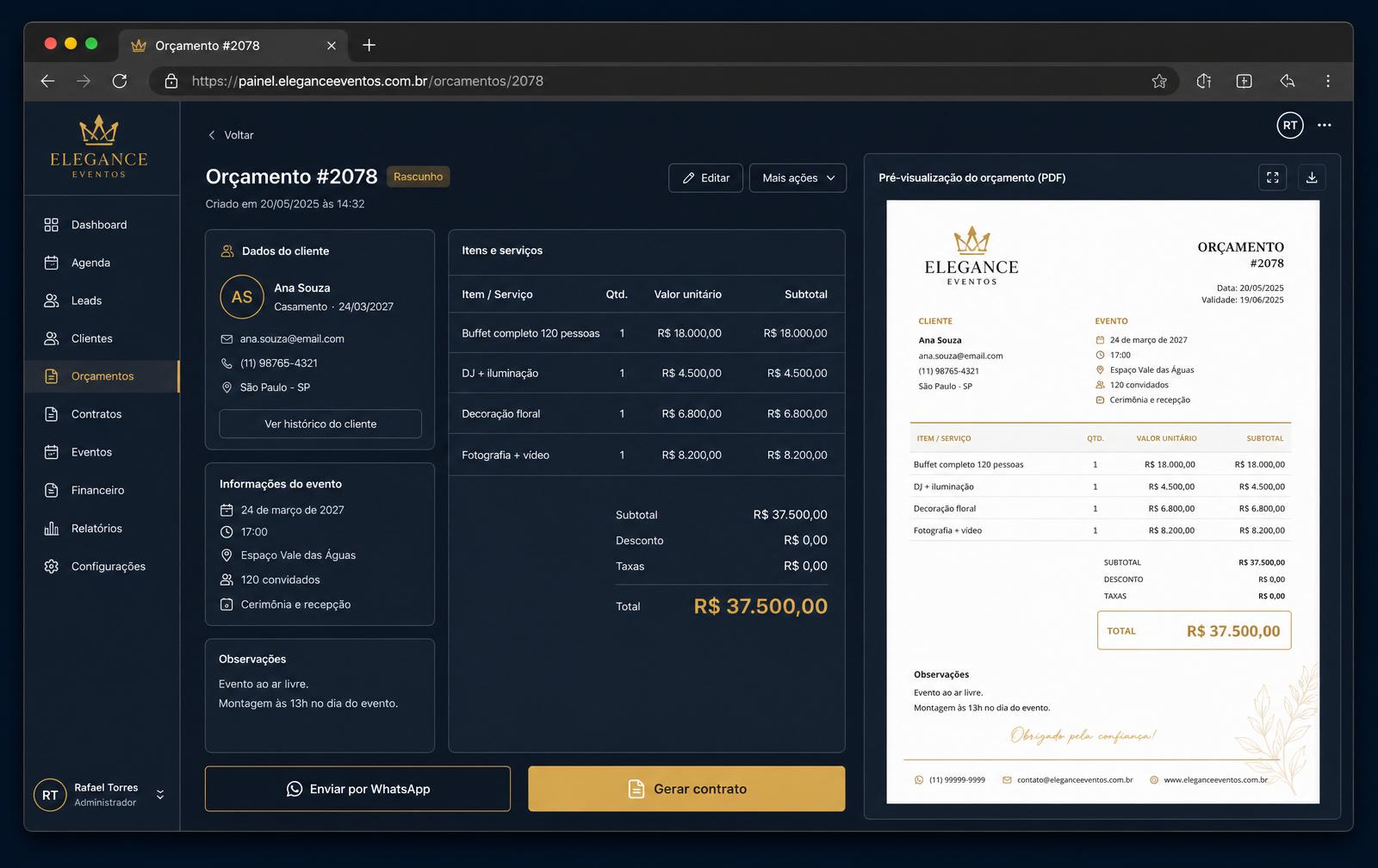1378x868 pixels.
Task: Go back with the Voltar link
Action: coord(231,135)
